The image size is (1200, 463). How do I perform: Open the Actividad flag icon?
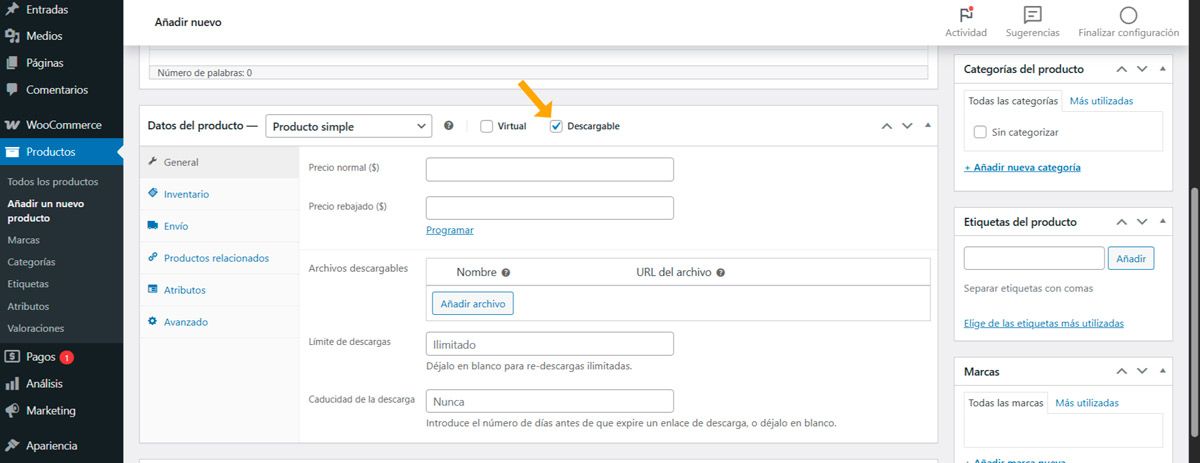click(x=966, y=14)
